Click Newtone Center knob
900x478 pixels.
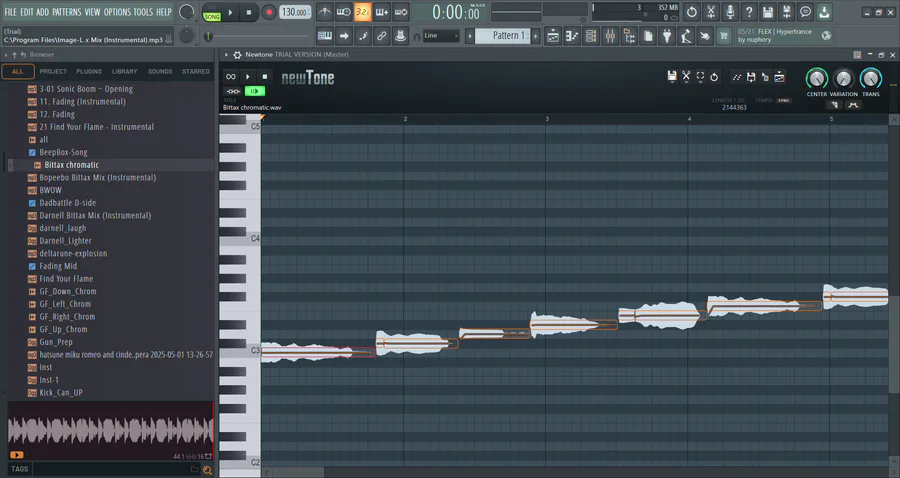point(816,79)
